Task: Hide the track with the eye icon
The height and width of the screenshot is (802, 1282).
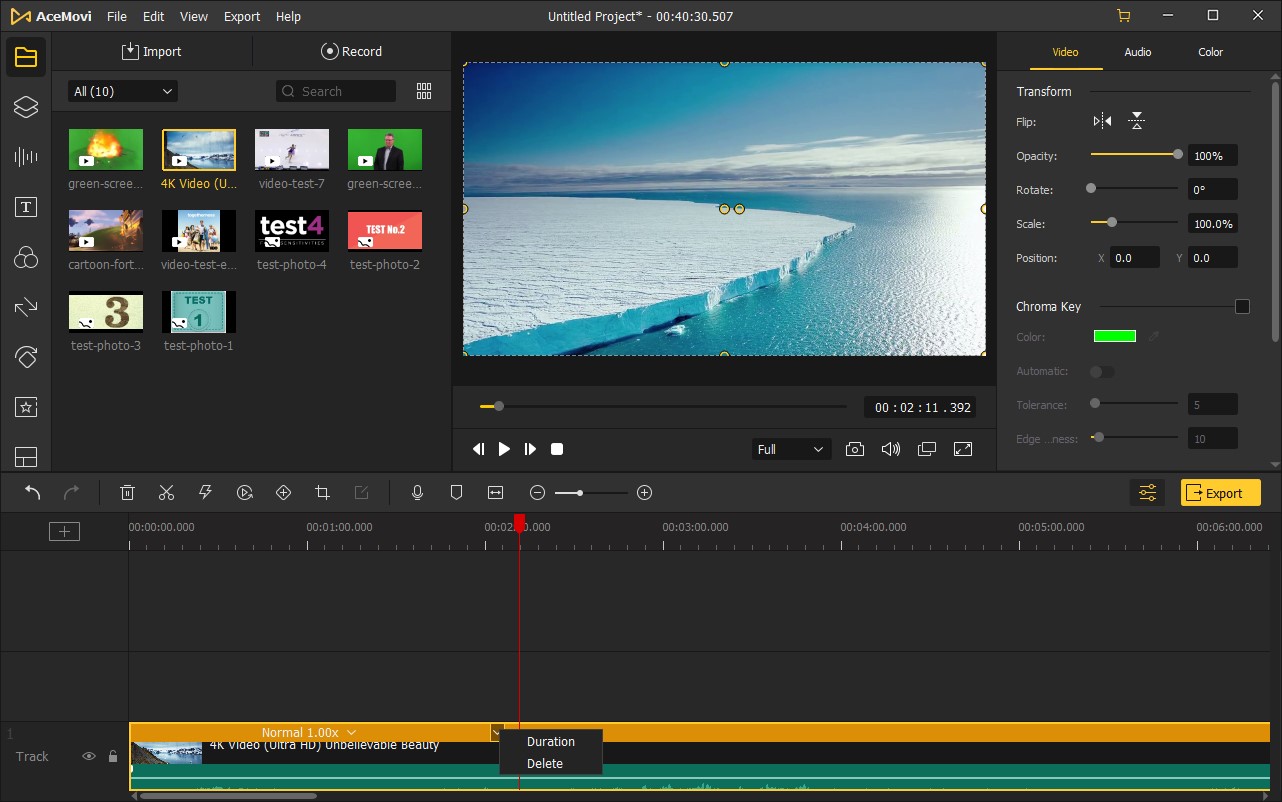Action: tap(89, 757)
